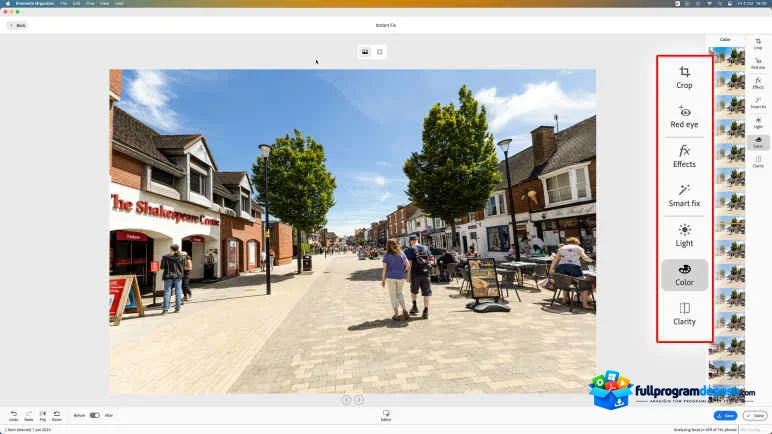The width and height of the screenshot is (772, 434).
Task: Go back using the Back button
Action: point(17,26)
